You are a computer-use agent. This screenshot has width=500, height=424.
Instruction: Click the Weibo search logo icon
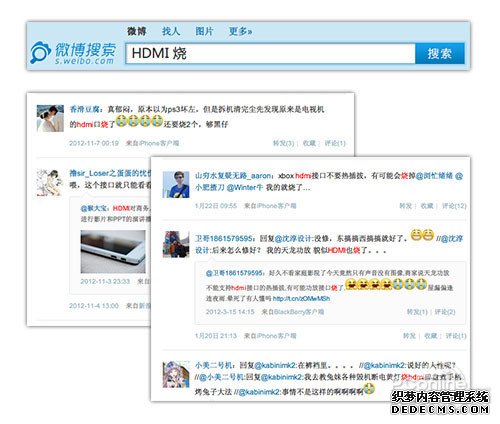(x=40, y=52)
